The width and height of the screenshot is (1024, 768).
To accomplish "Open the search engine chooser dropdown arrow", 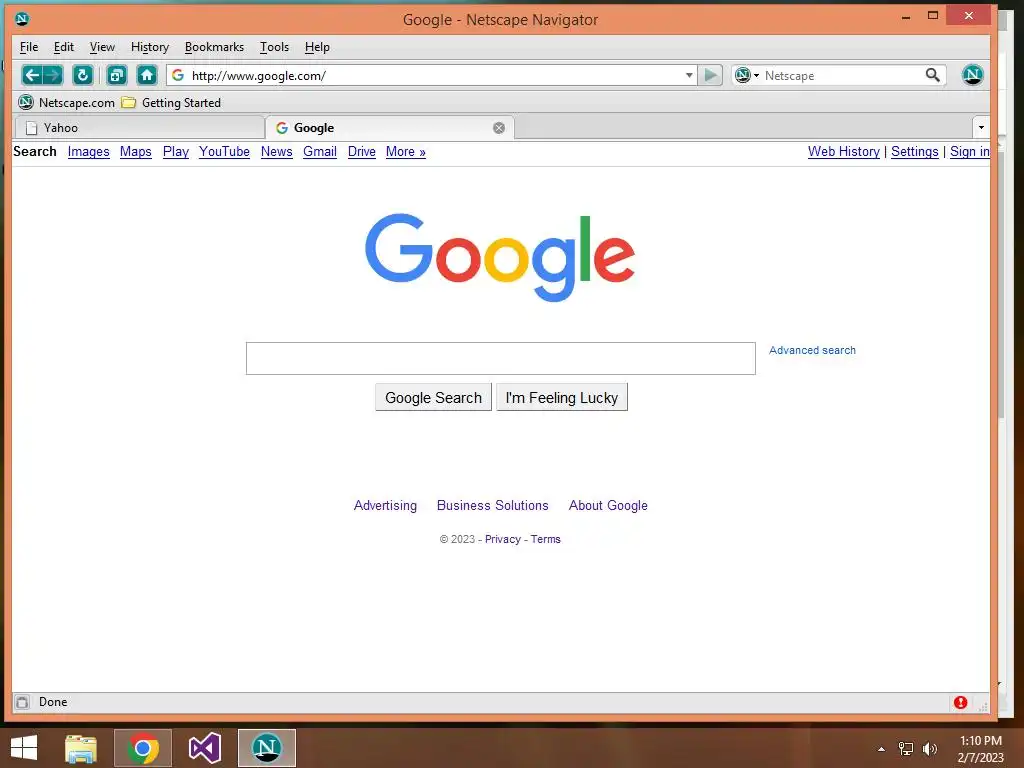I will pos(756,75).
